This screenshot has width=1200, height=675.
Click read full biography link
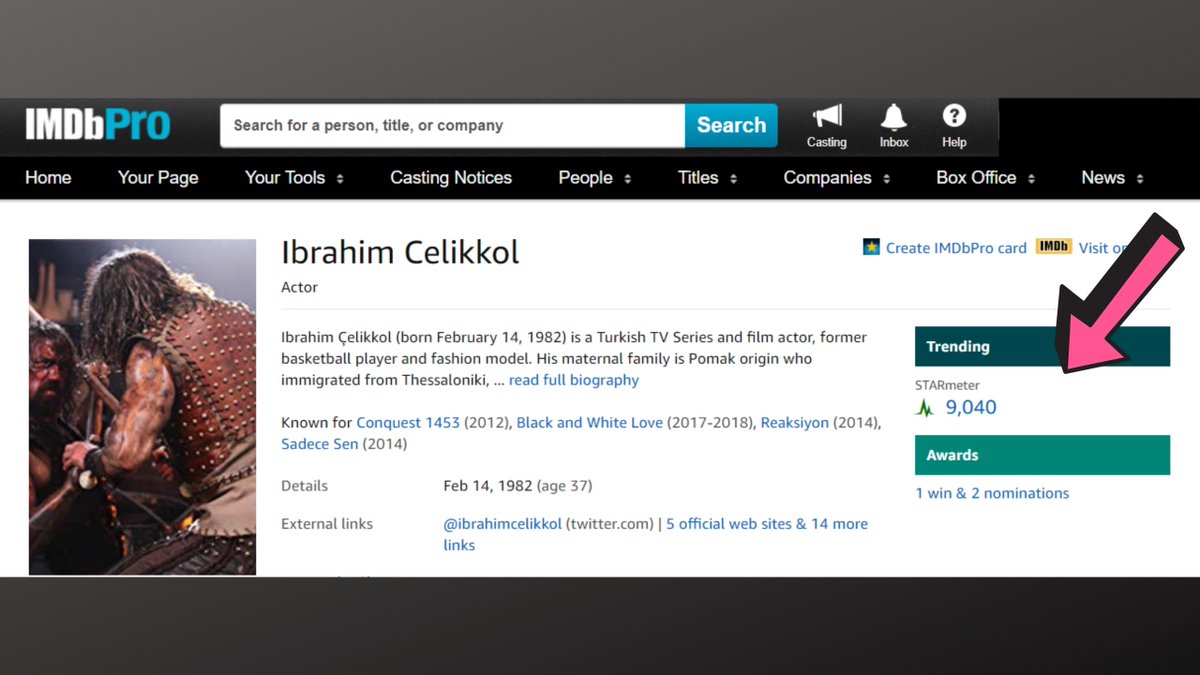(x=574, y=380)
